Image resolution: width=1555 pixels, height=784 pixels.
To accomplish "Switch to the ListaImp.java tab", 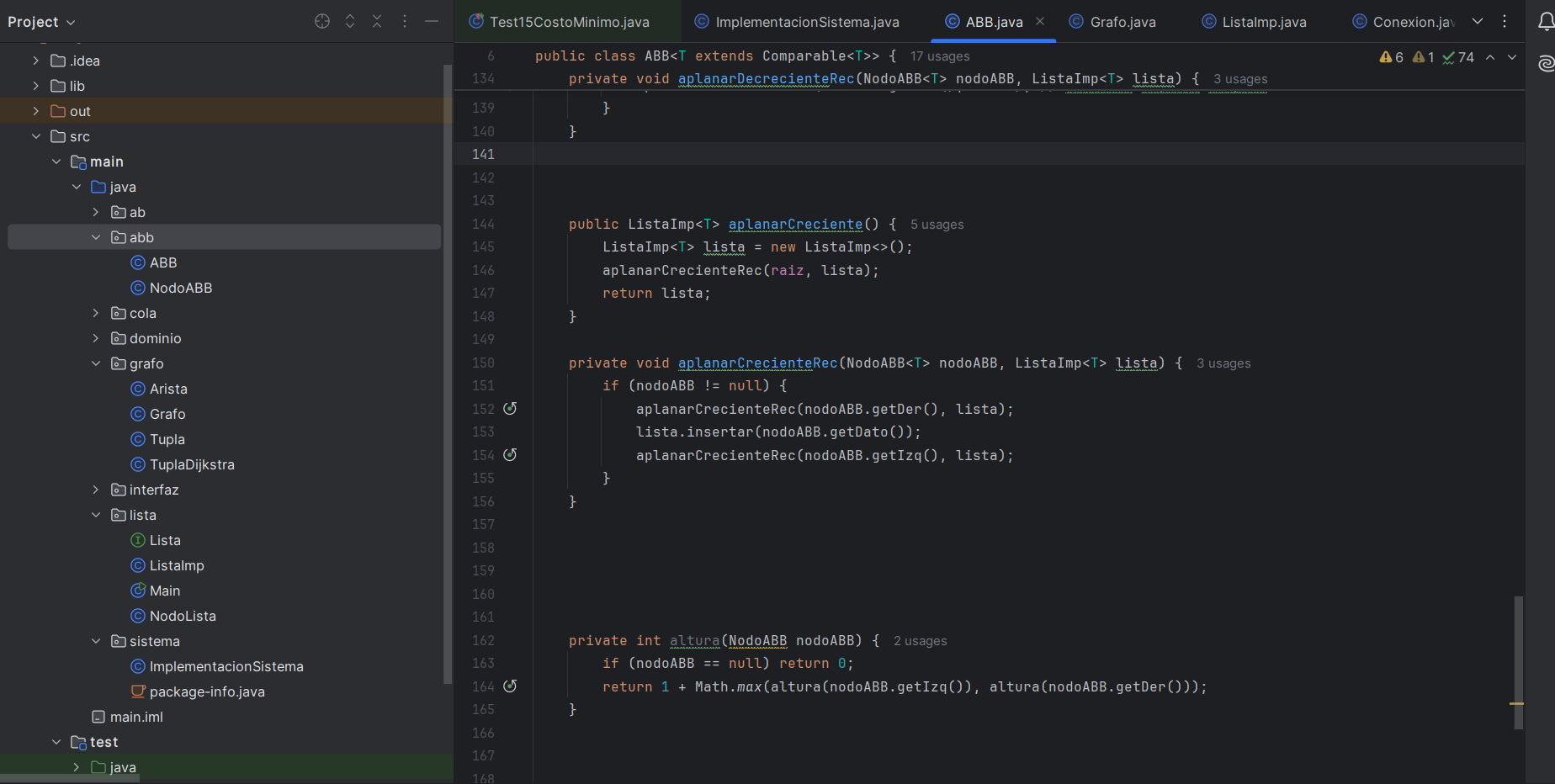I will pos(1254,22).
